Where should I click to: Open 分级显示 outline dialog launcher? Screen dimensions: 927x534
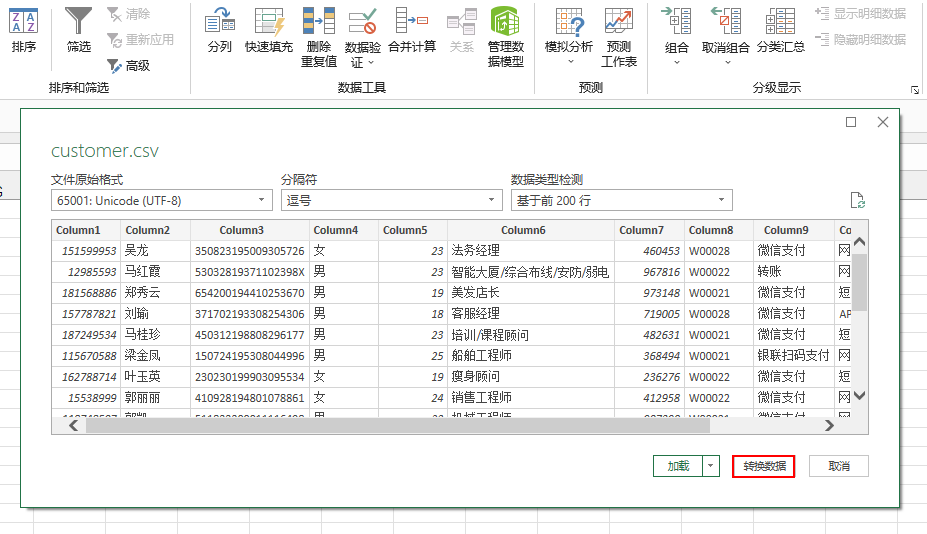(x=915, y=90)
